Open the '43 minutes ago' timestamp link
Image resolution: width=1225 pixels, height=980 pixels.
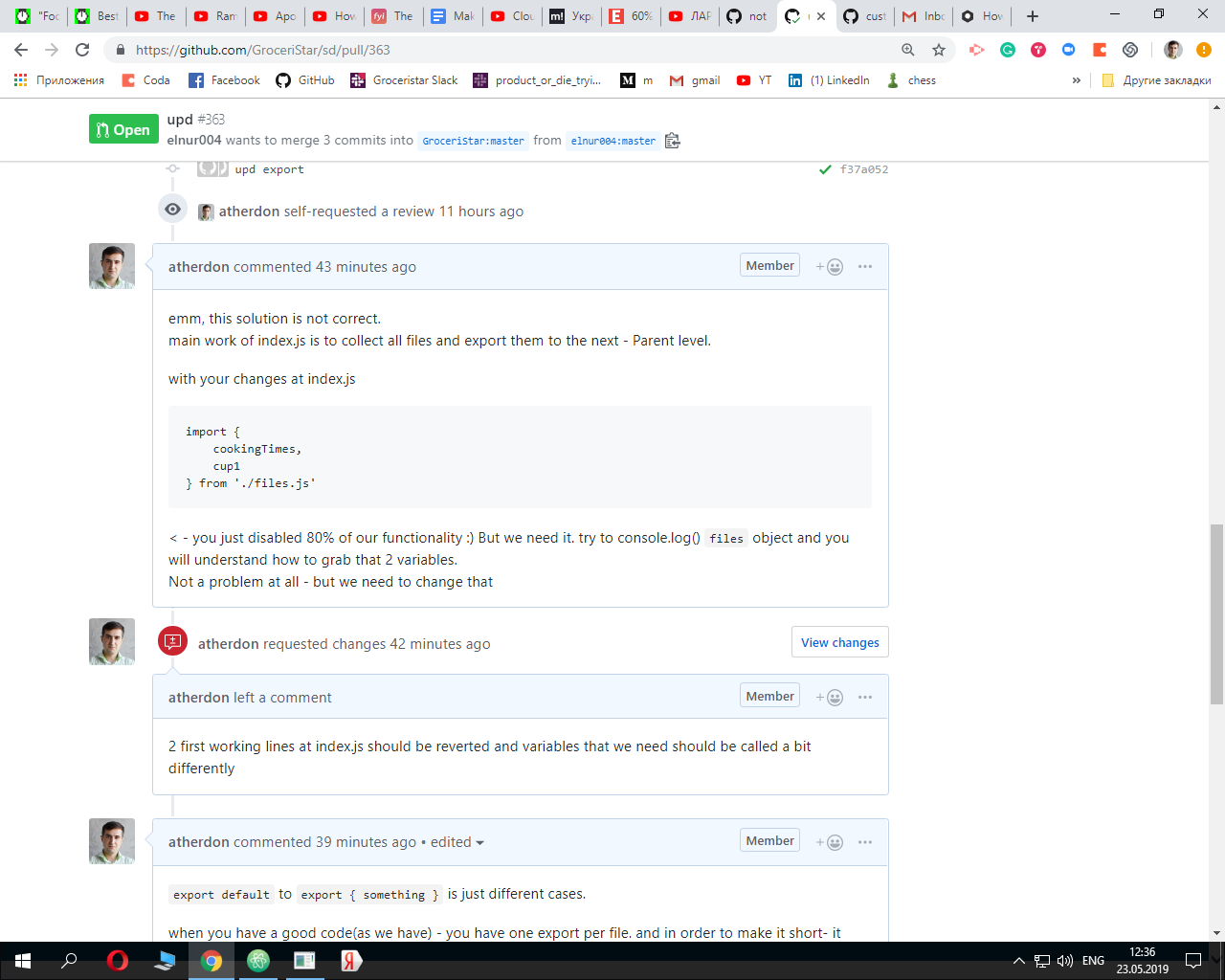click(366, 267)
